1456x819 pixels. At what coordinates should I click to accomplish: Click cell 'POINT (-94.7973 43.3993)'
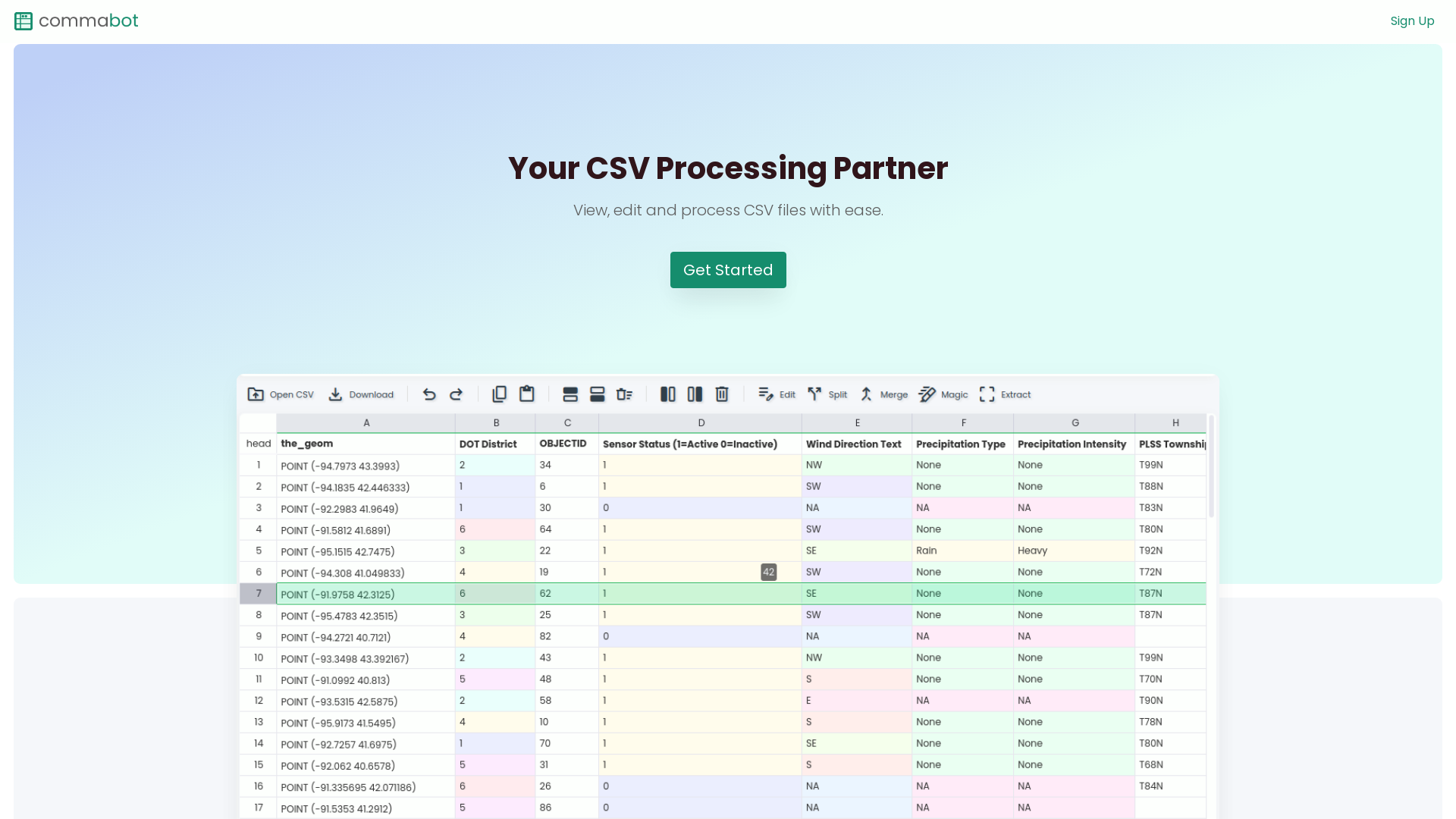point(366,466)
